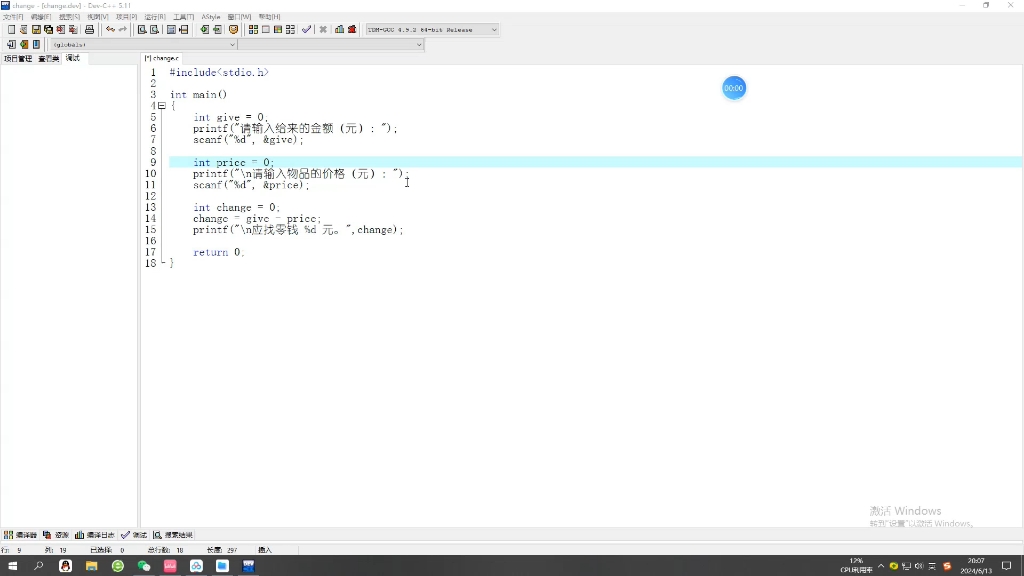Open Replace using the toolbar icon

click(154, 29)
